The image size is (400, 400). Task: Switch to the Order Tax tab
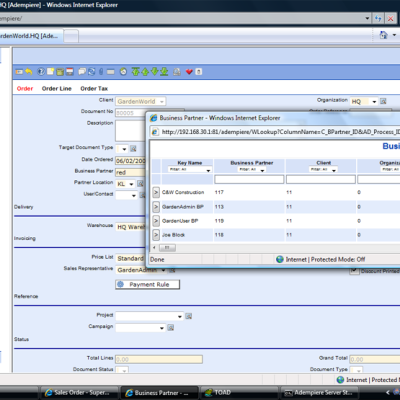pos(94,88)
